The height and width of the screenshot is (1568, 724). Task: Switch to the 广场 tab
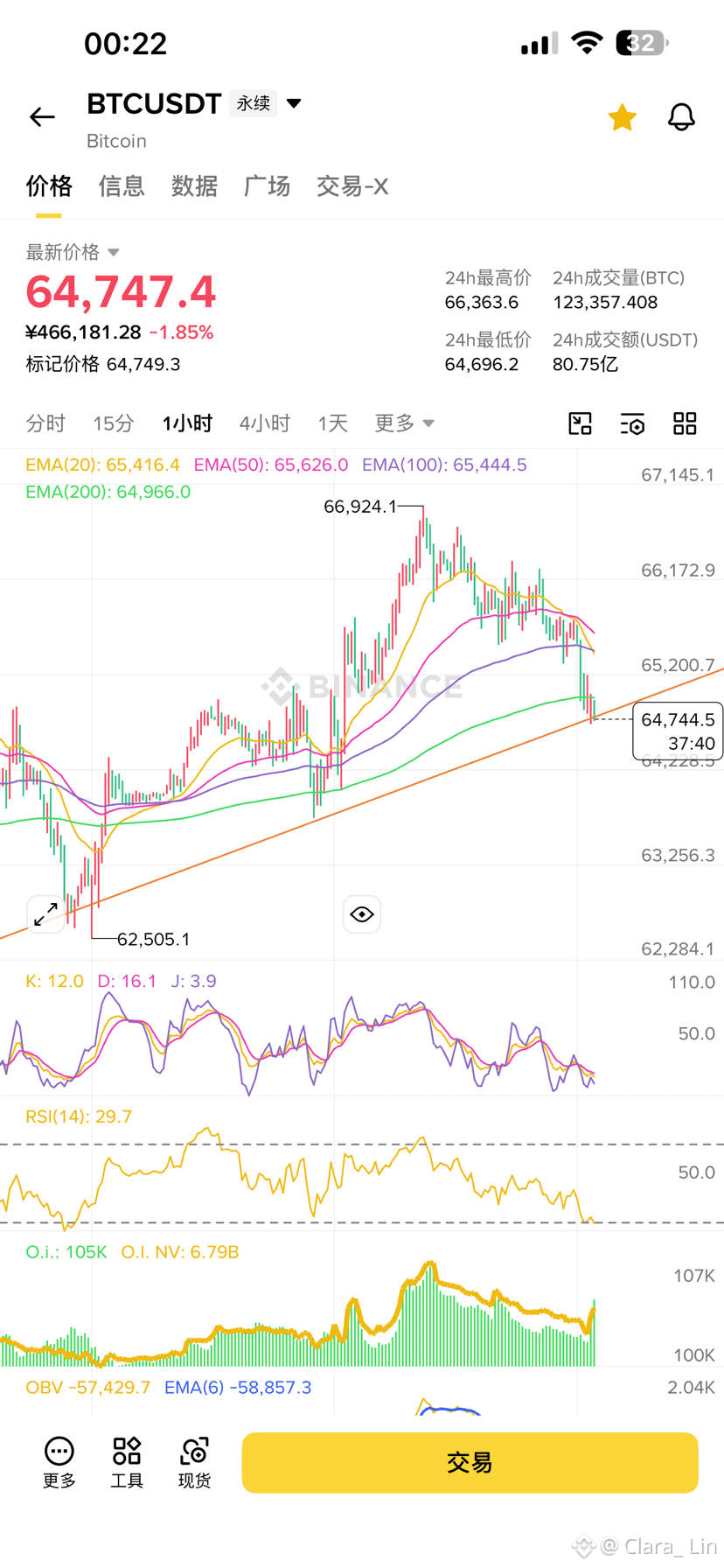click(x=267, y=186)
